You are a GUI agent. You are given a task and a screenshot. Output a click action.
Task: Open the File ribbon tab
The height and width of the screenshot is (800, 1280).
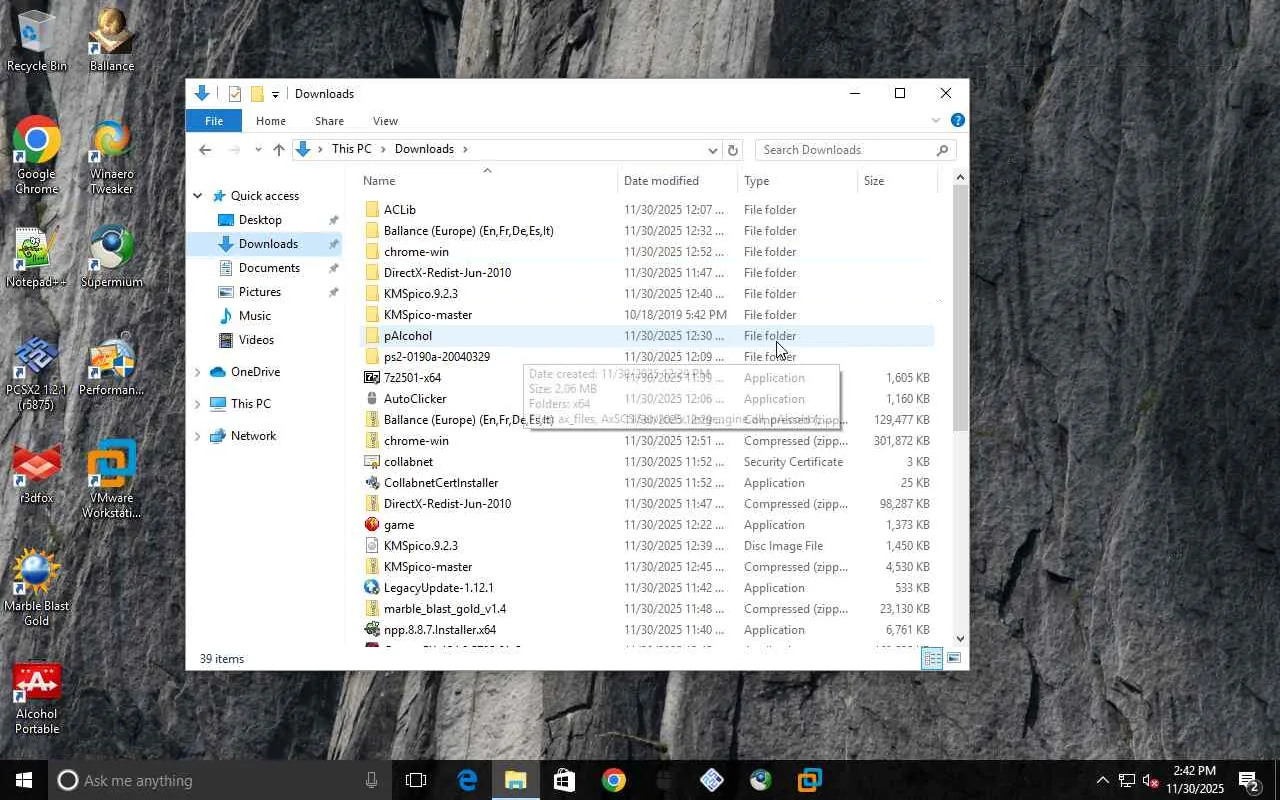coord(214,121)
